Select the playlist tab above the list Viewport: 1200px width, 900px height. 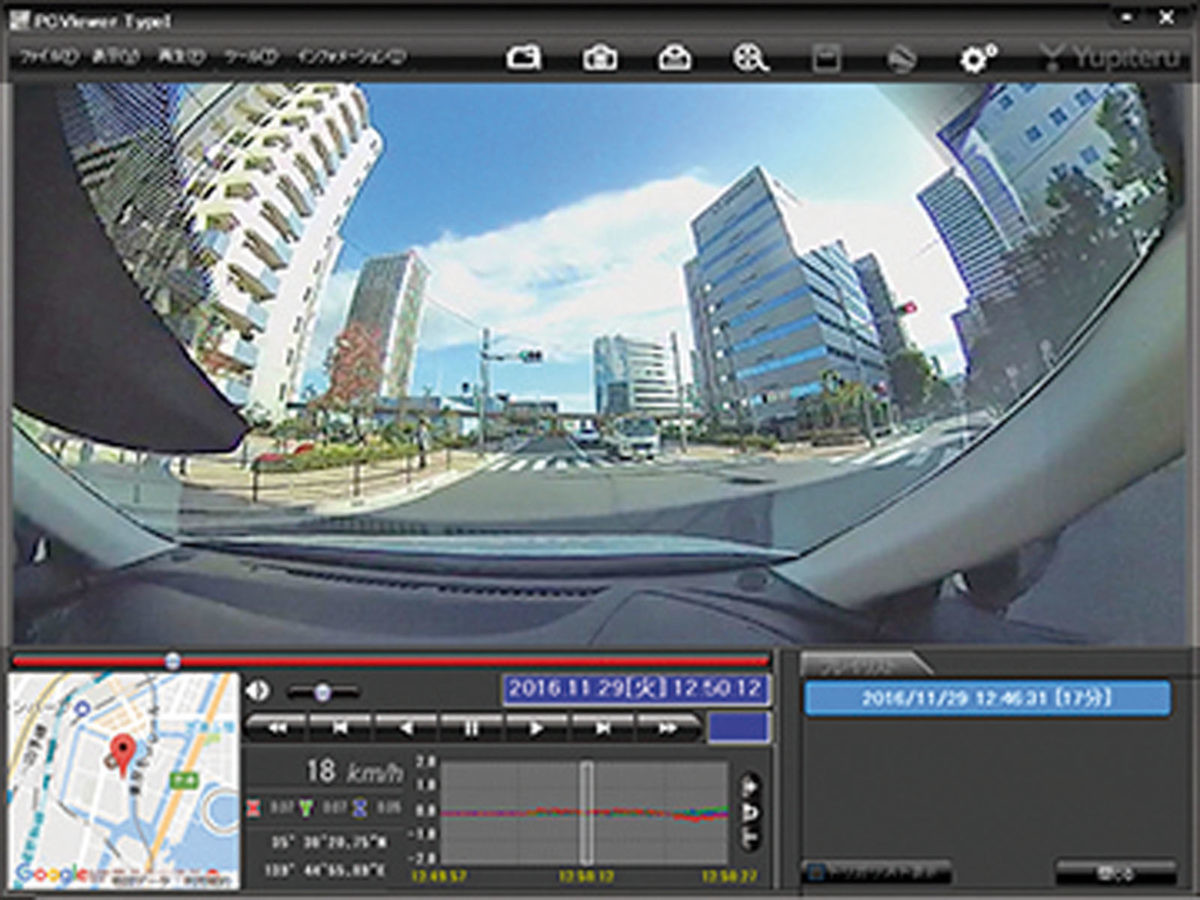click(x=860, y=665)
